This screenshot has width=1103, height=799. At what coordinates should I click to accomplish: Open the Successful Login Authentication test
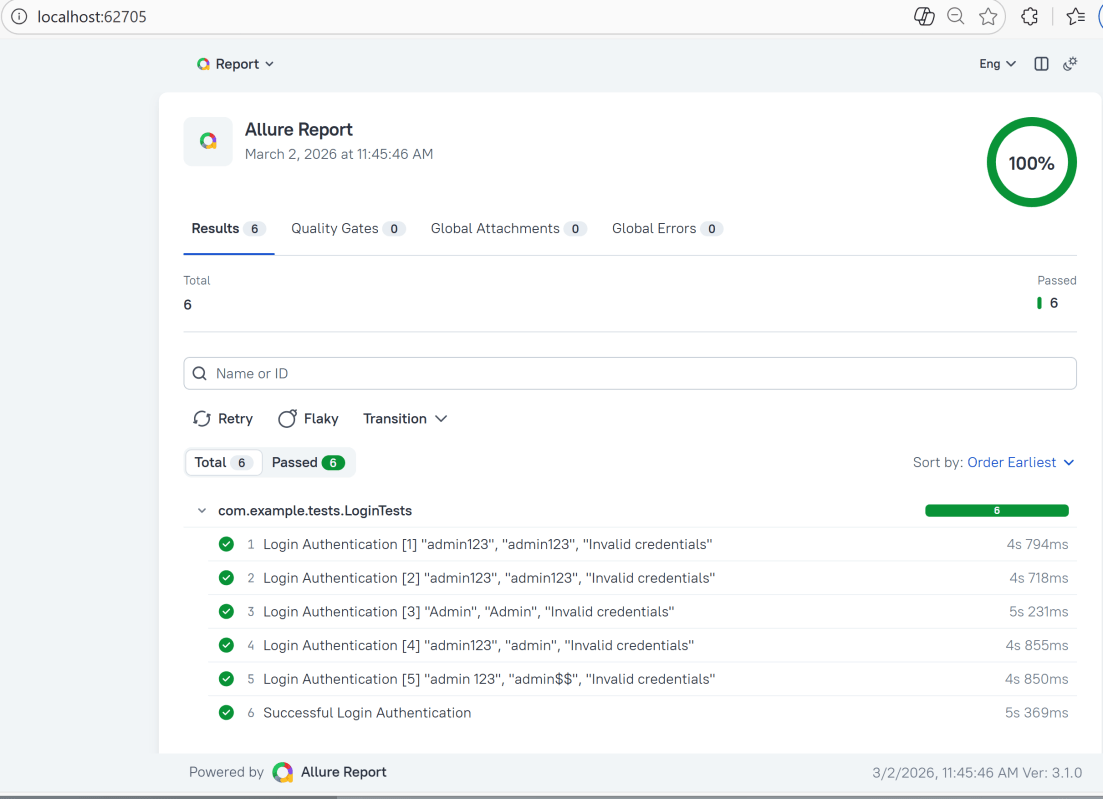coord(367,713)
